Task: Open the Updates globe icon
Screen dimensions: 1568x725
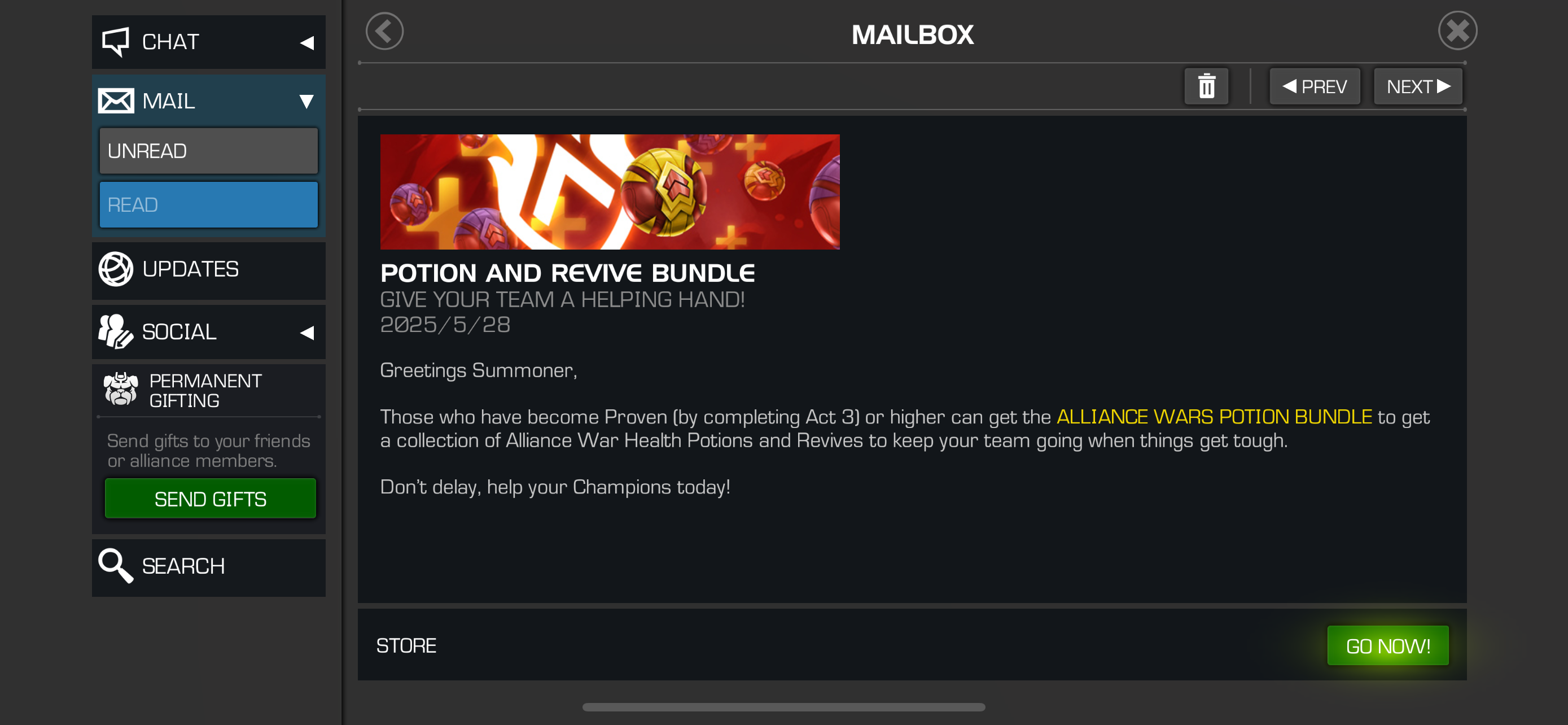Action: click(116, 269)
